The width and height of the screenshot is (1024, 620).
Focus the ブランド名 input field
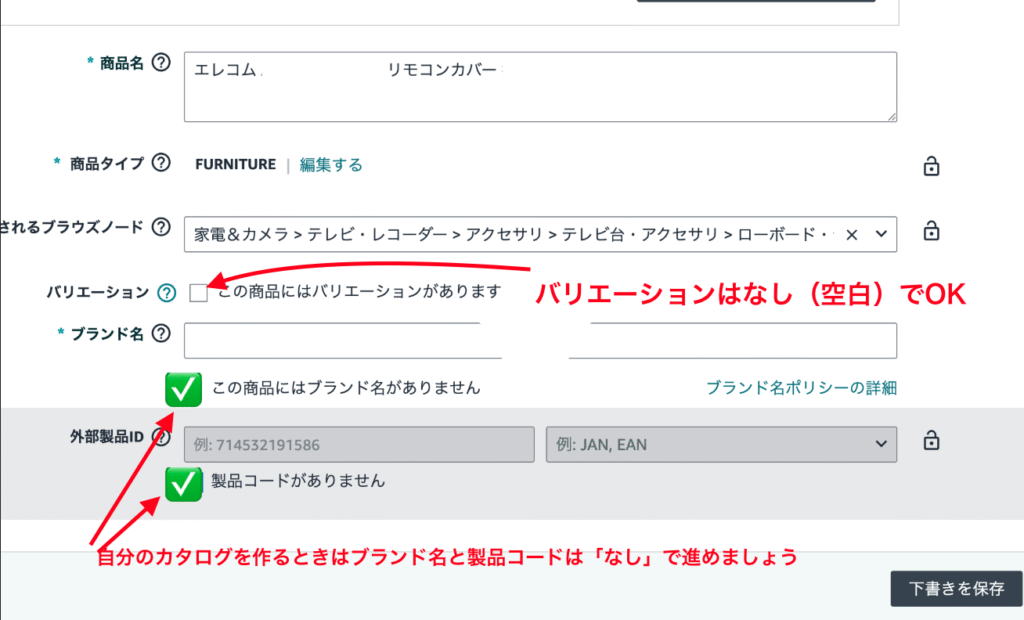540,341
